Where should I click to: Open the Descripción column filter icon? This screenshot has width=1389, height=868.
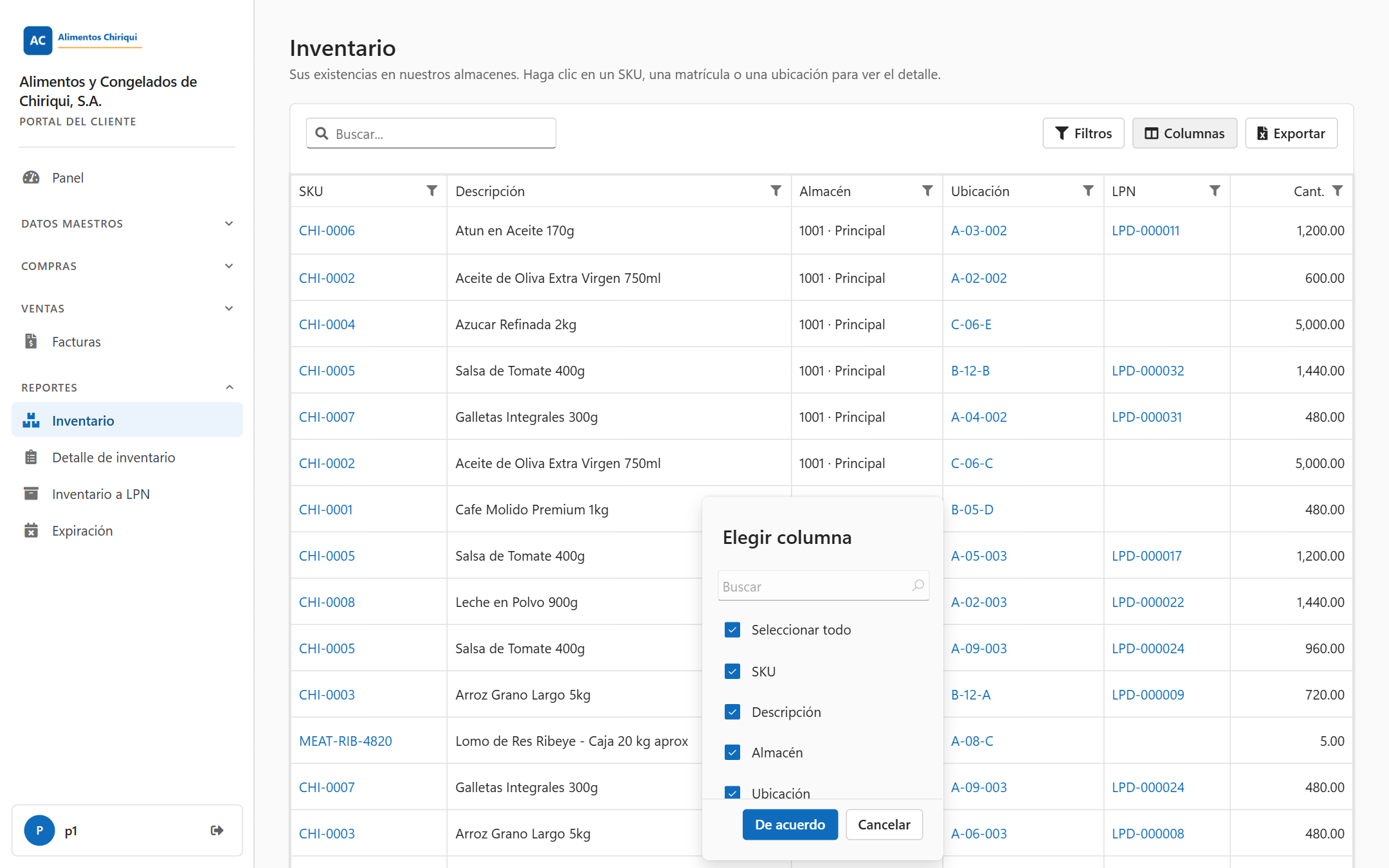point(776,191)
